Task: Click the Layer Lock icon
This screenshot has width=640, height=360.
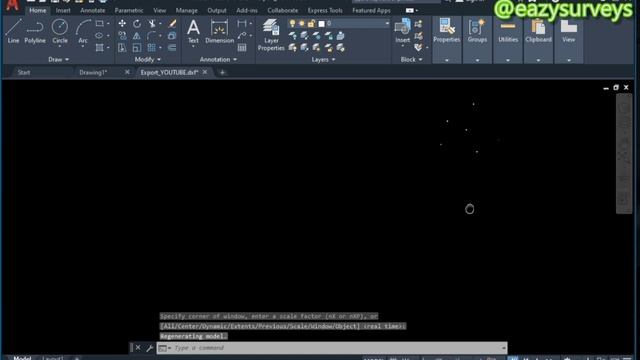Action: 329,36
